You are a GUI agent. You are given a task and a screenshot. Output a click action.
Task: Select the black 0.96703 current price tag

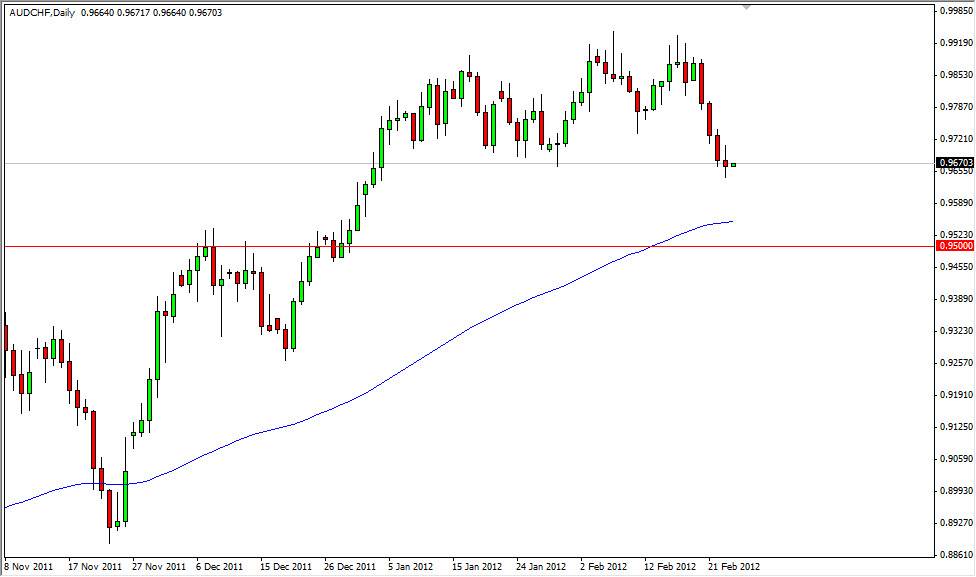pos(954,162)
